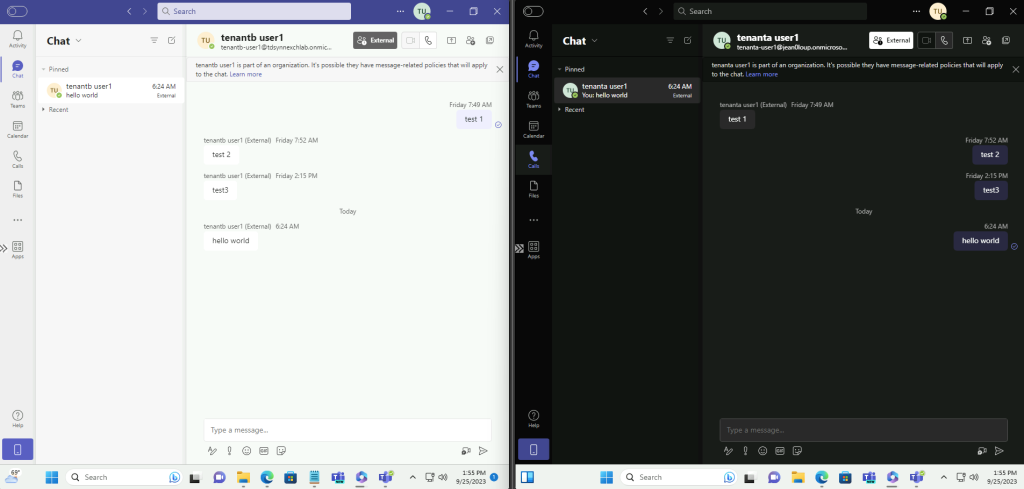Share screen in tenanta user1 chat
Screen dimensions: 1024x489
(967, 40)
